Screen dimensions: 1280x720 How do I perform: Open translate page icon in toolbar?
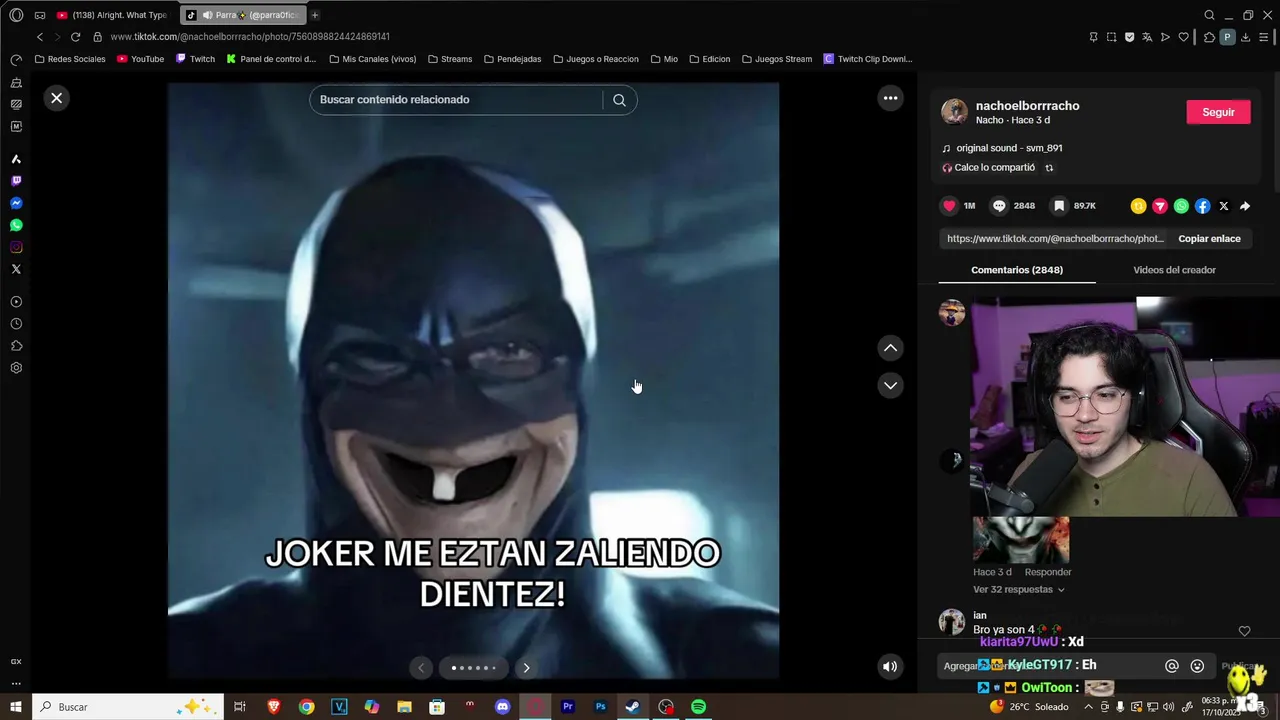pyautogui.click(x=1147, y=37)
